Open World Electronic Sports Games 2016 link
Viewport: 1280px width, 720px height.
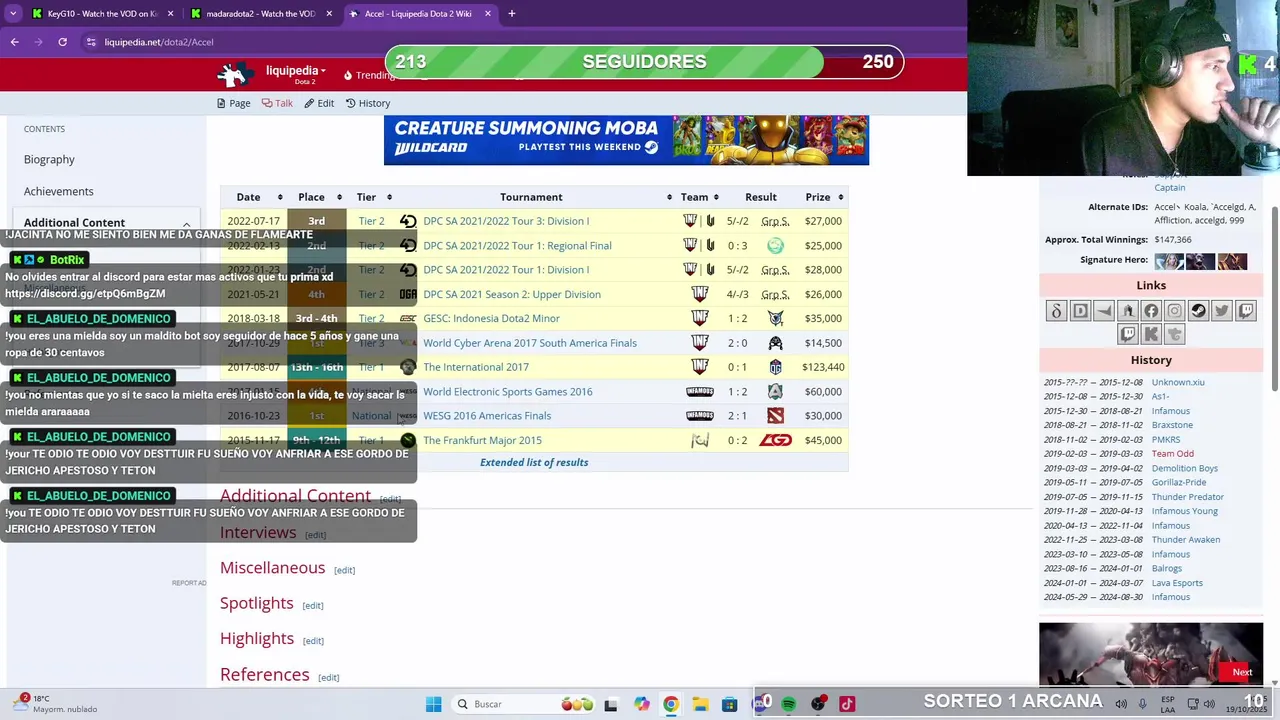(x=508, y=392)
